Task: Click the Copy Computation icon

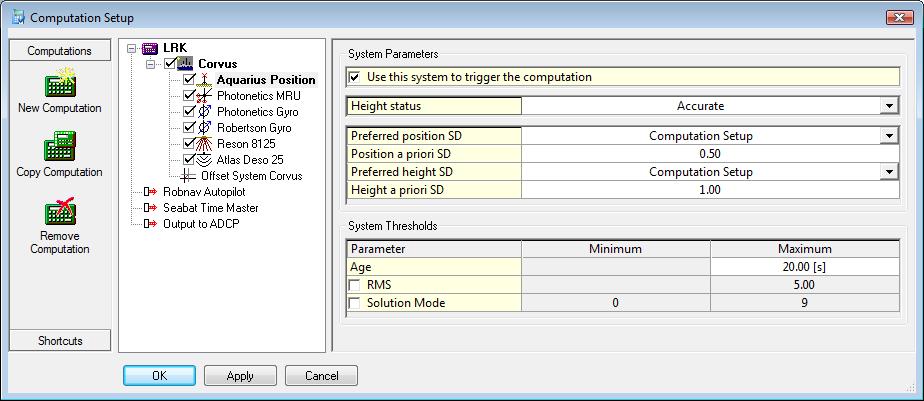Action: (59, 148)
